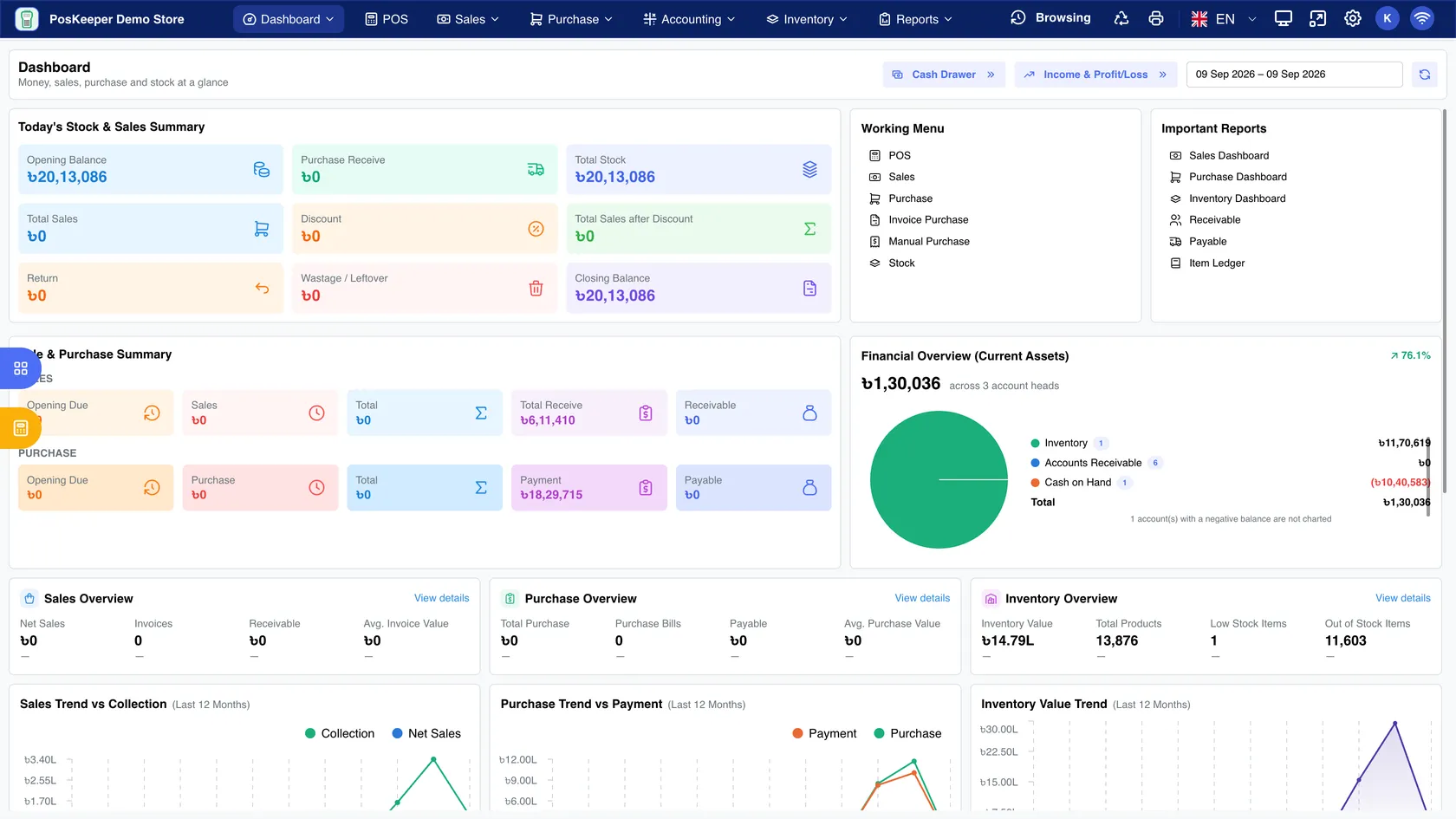Click the sigma icon on Total Sales after Discount
The height and width of the screenshot is (819, 1456).
pyautogui.click(x=809, y=229)
